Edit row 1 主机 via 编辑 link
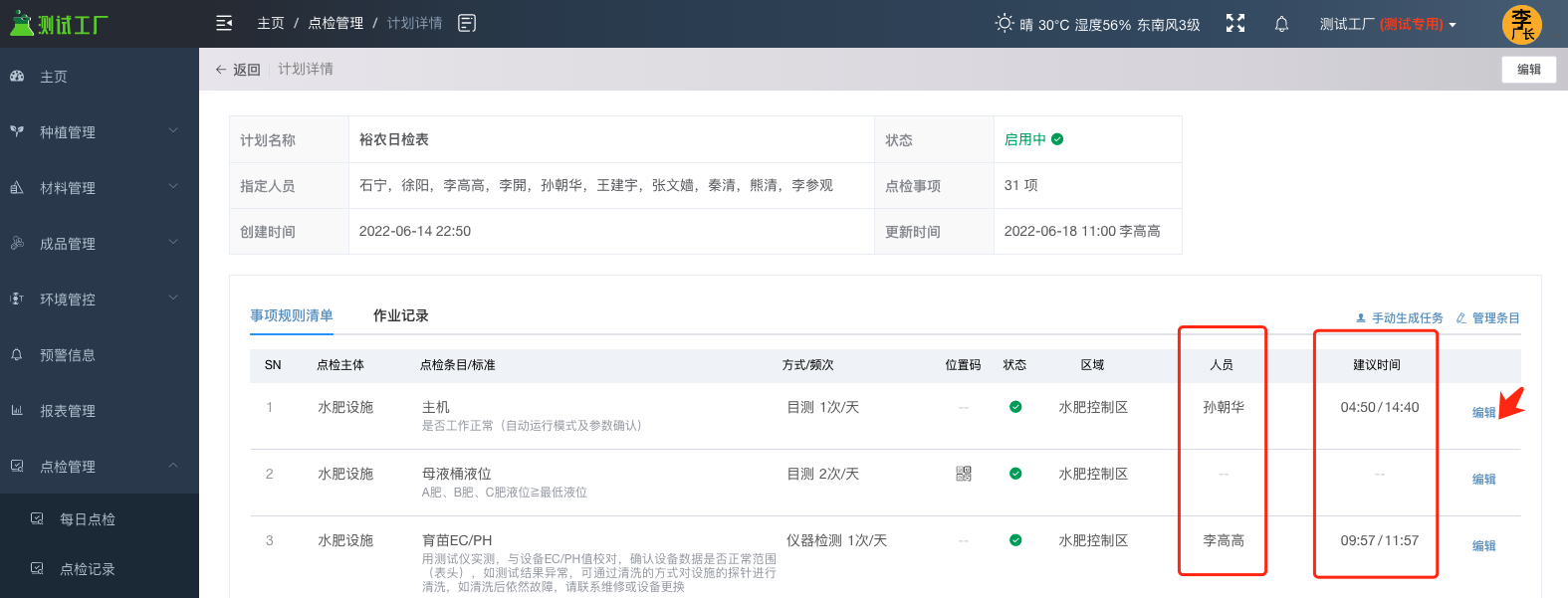This screenshot has height=598, width=1568. click(1484, 413)
